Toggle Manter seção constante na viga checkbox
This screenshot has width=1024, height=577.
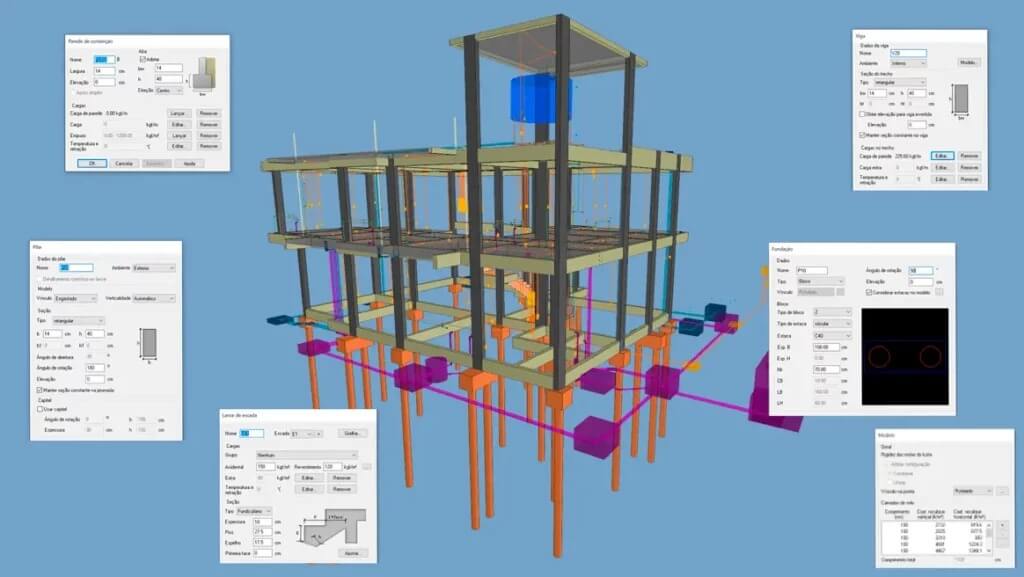point(862,135)
